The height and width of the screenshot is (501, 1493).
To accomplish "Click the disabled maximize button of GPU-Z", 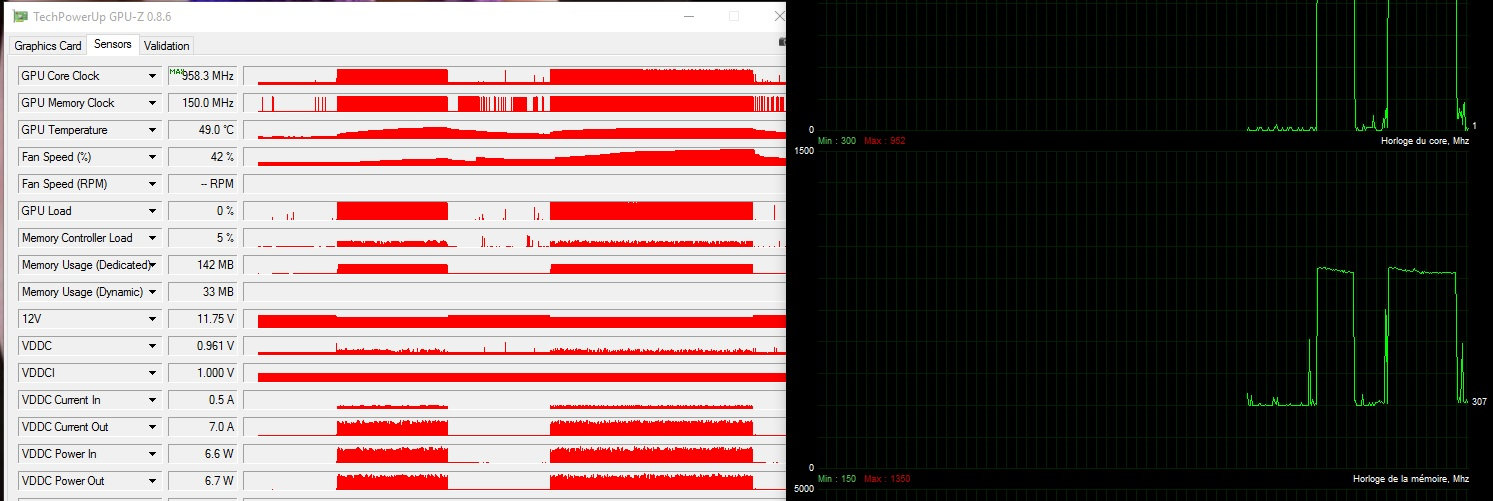I will click(734, 16).
